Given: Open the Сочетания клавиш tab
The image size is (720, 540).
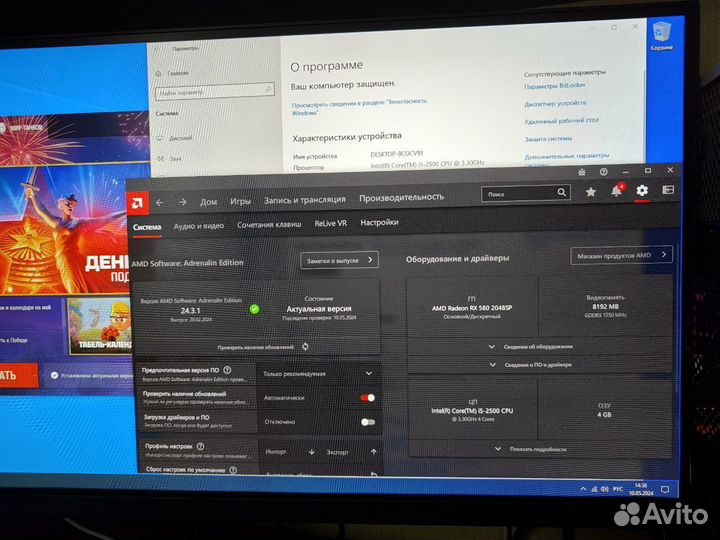Looking at the screenshot, I should pyautogui.click(x=269, y=224).
